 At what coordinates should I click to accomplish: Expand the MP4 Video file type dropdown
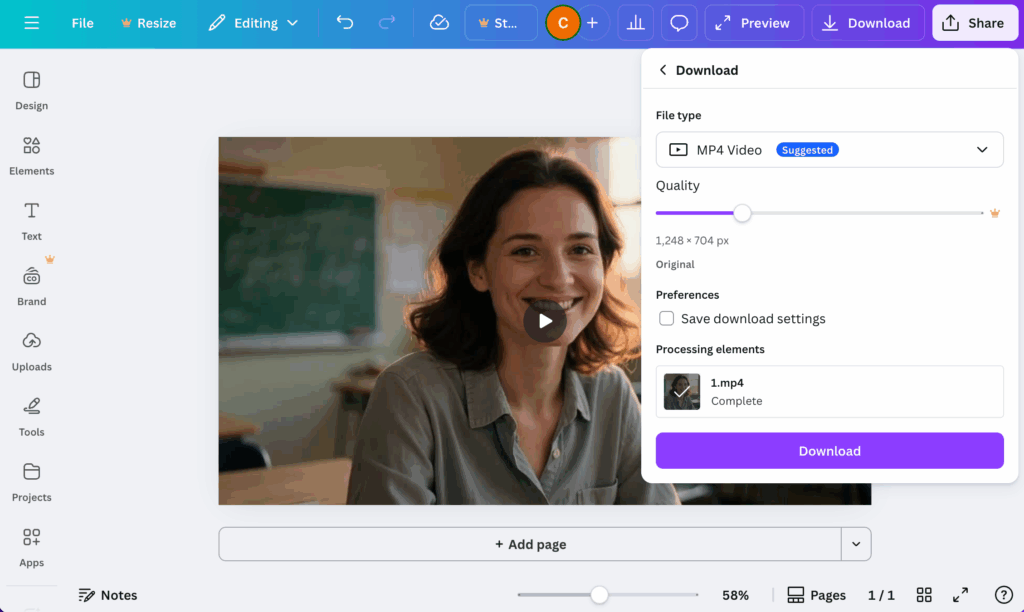829,150
